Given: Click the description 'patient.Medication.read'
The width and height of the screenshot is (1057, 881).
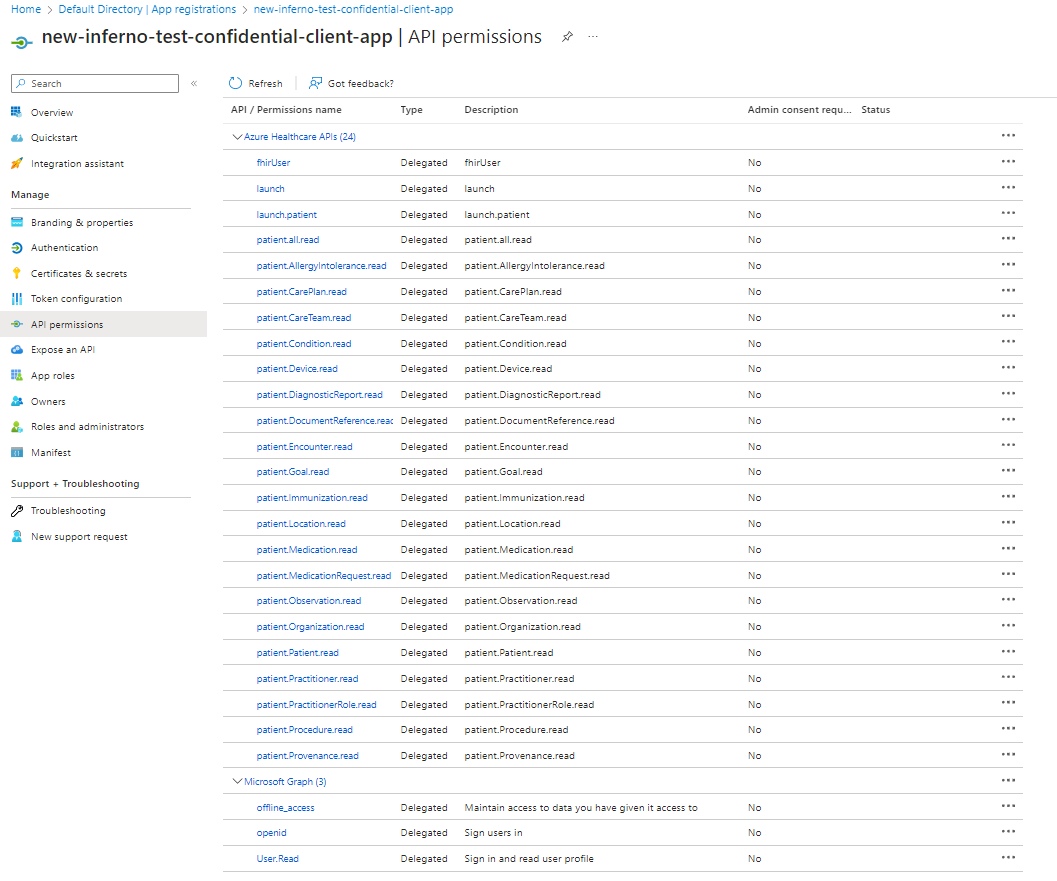Looking at the screenshot, I should 518,550.
